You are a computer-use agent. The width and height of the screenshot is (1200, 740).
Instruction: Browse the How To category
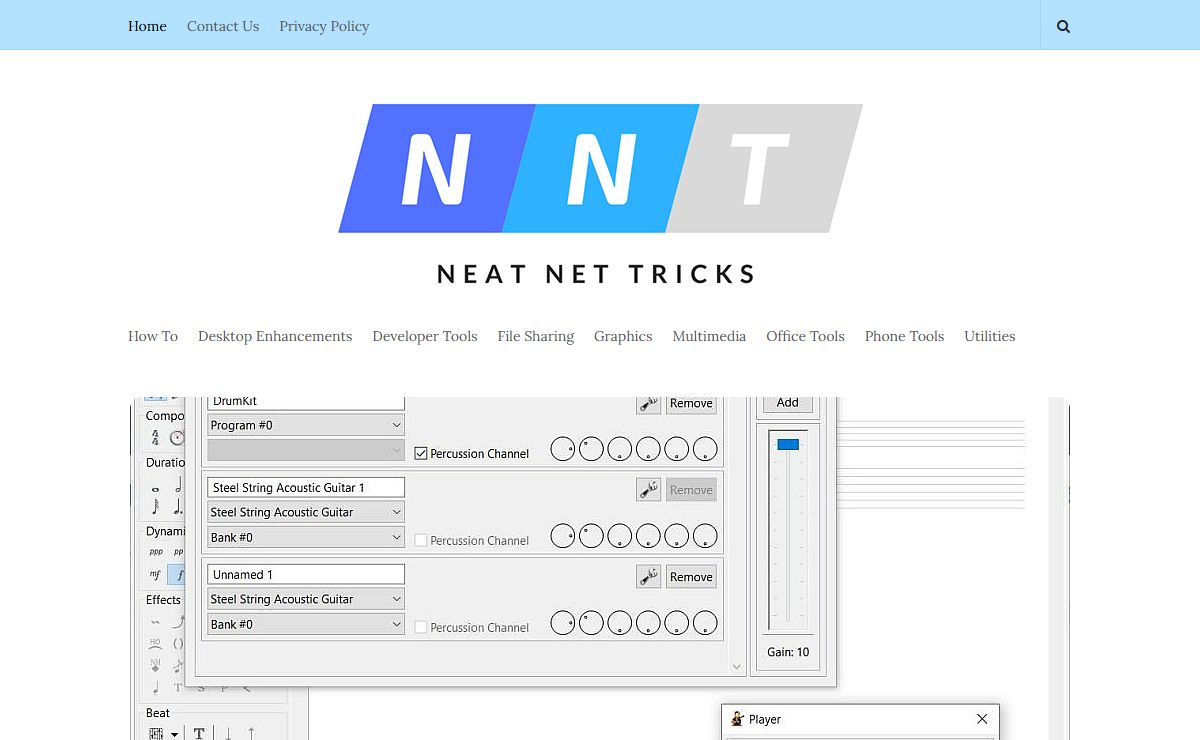(x=153, y=336)
